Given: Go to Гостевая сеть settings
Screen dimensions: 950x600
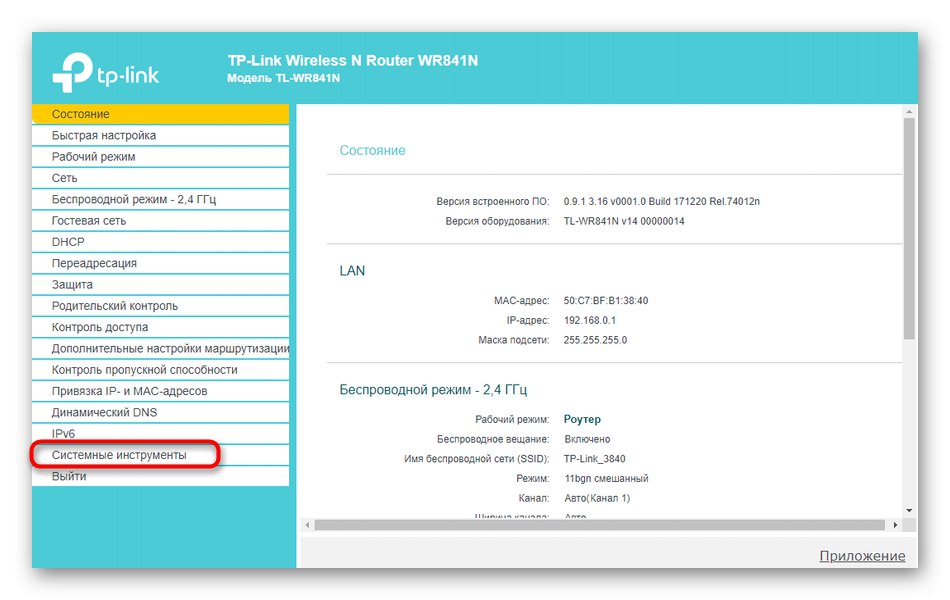Looking at the screenshot, I should point(161,221).
